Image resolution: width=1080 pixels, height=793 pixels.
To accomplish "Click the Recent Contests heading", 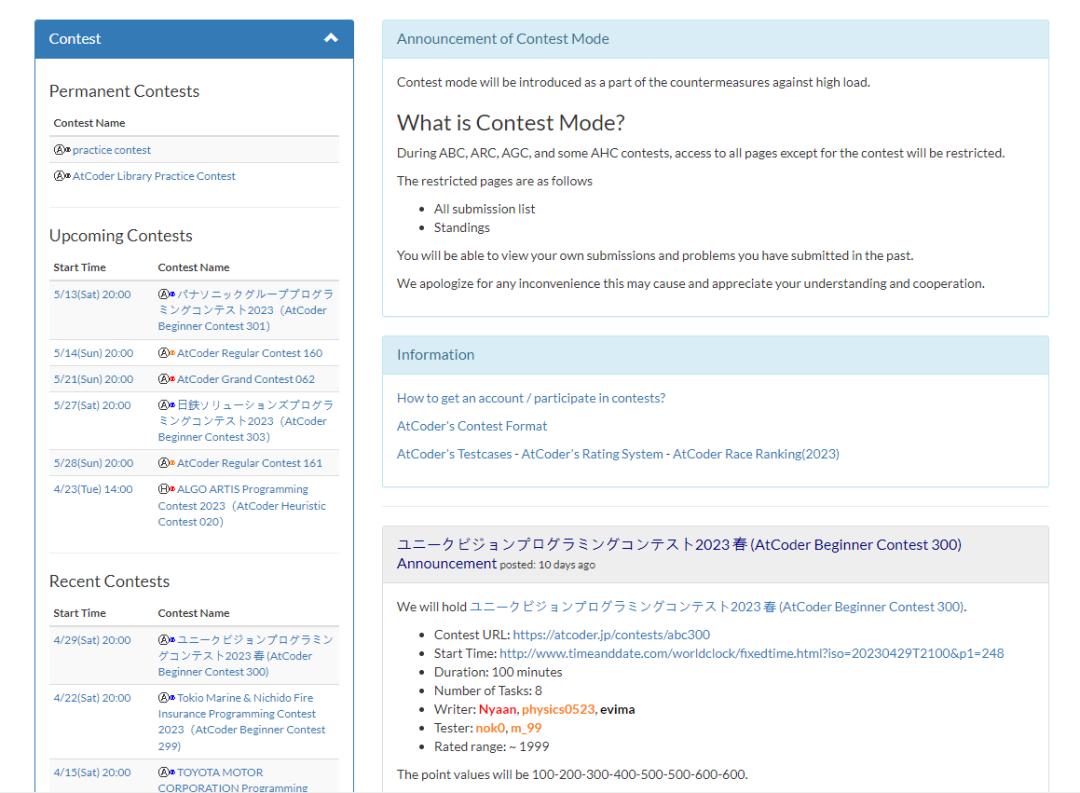I will (109, 581).
